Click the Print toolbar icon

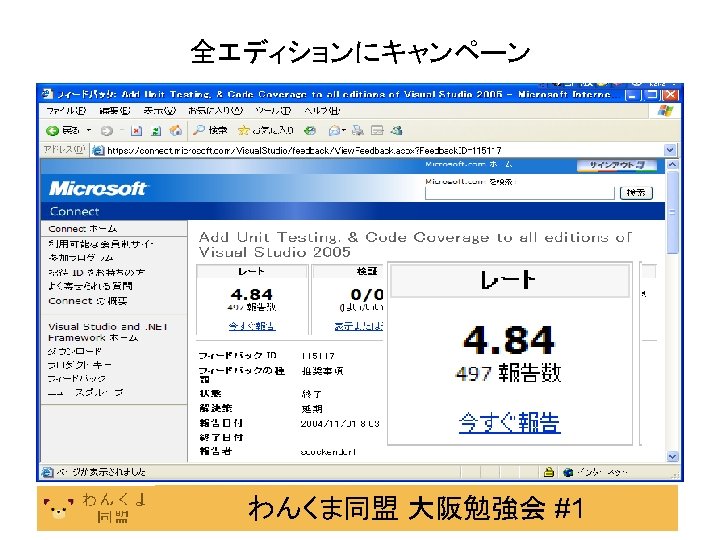tap(358, 131)
